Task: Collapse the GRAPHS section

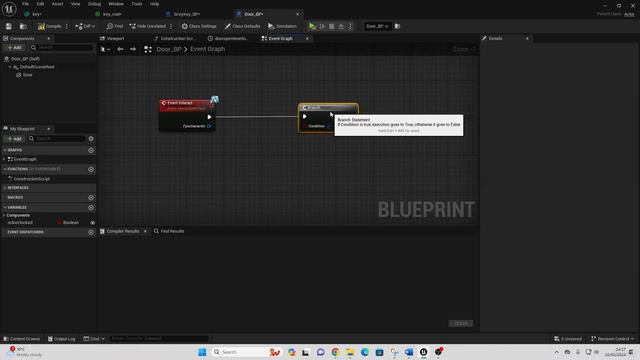Action: pos(5,150)
